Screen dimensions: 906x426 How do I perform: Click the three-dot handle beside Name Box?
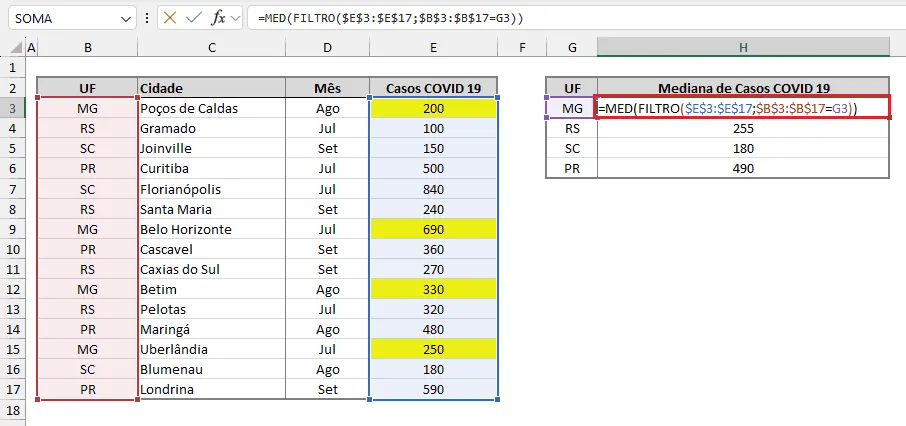pos(147,18)
